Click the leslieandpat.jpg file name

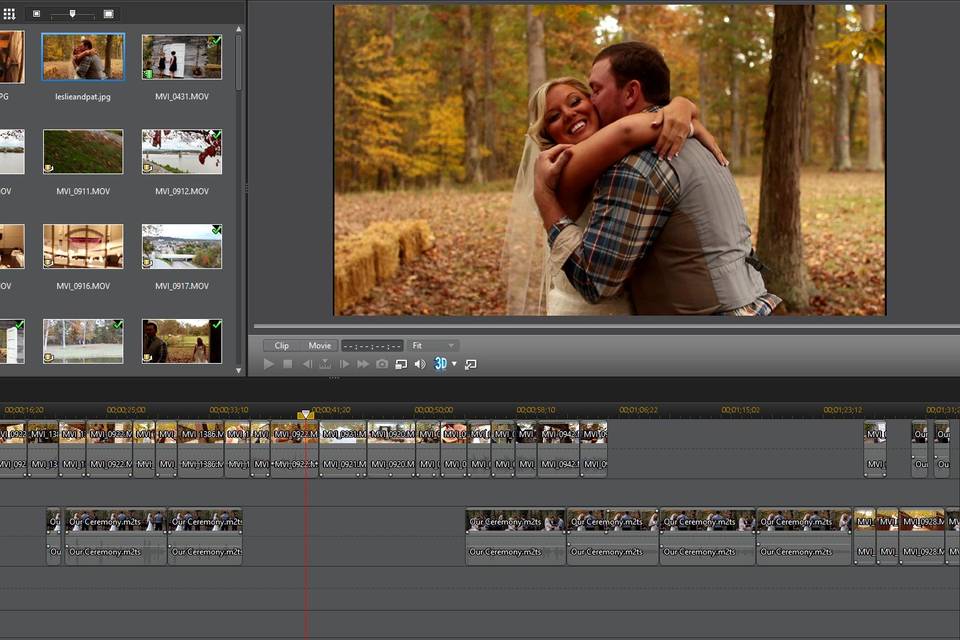tap(83, 97)
